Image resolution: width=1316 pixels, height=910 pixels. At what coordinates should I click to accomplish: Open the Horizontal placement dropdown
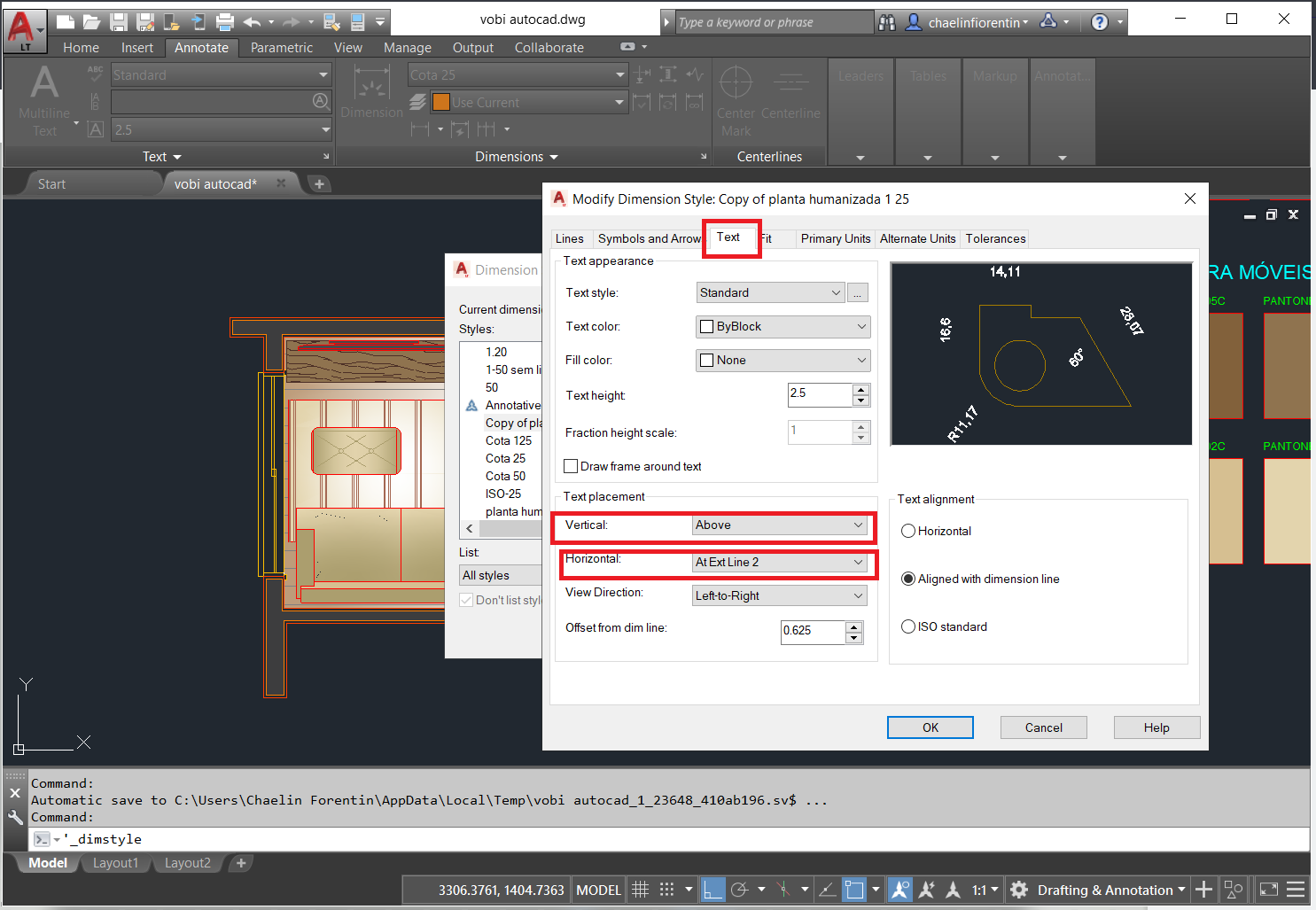pyautogui.click(x=779, y=562)
